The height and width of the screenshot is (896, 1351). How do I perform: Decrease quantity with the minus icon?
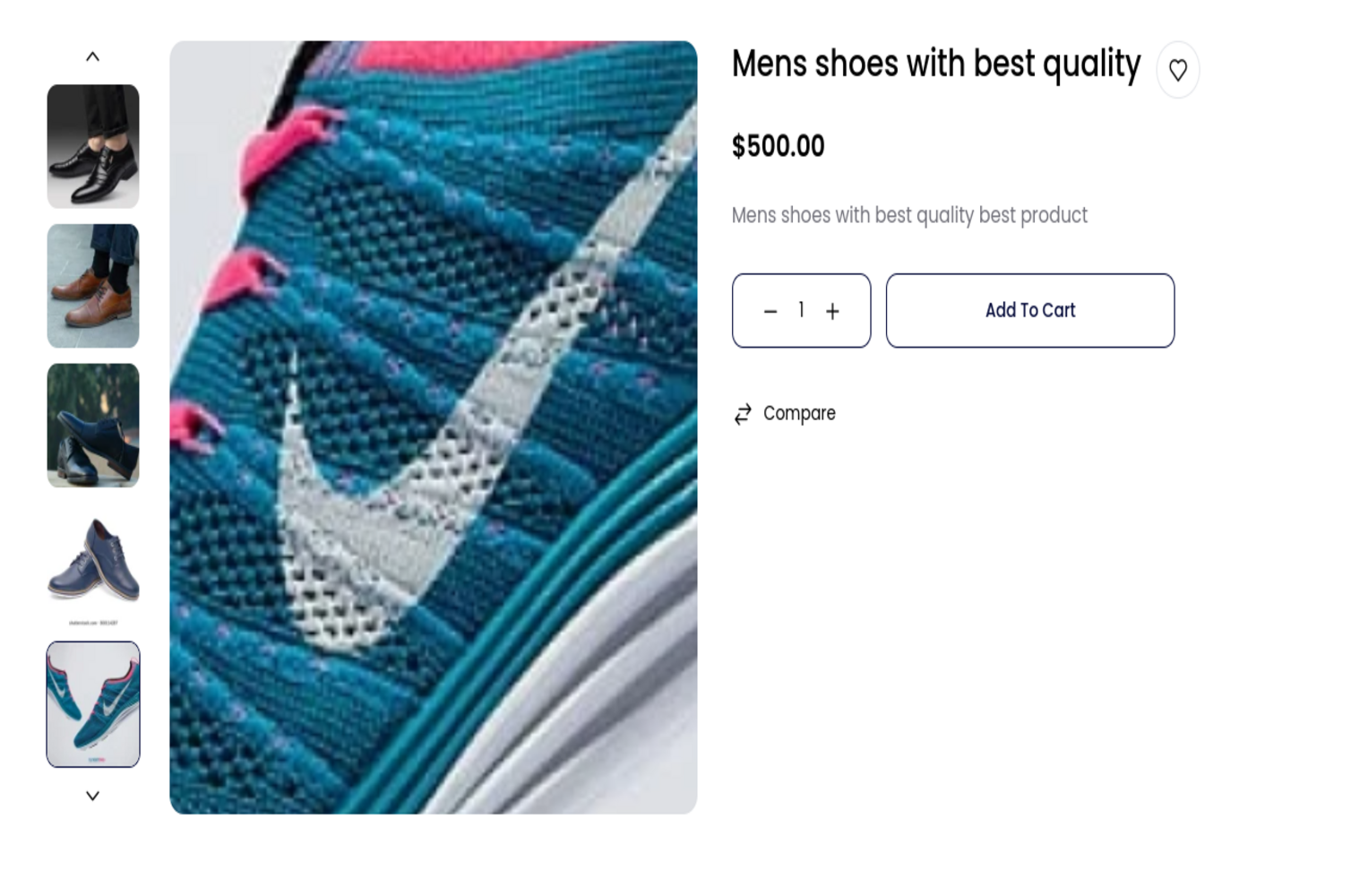pyautogui.click(x=770, y=312)
